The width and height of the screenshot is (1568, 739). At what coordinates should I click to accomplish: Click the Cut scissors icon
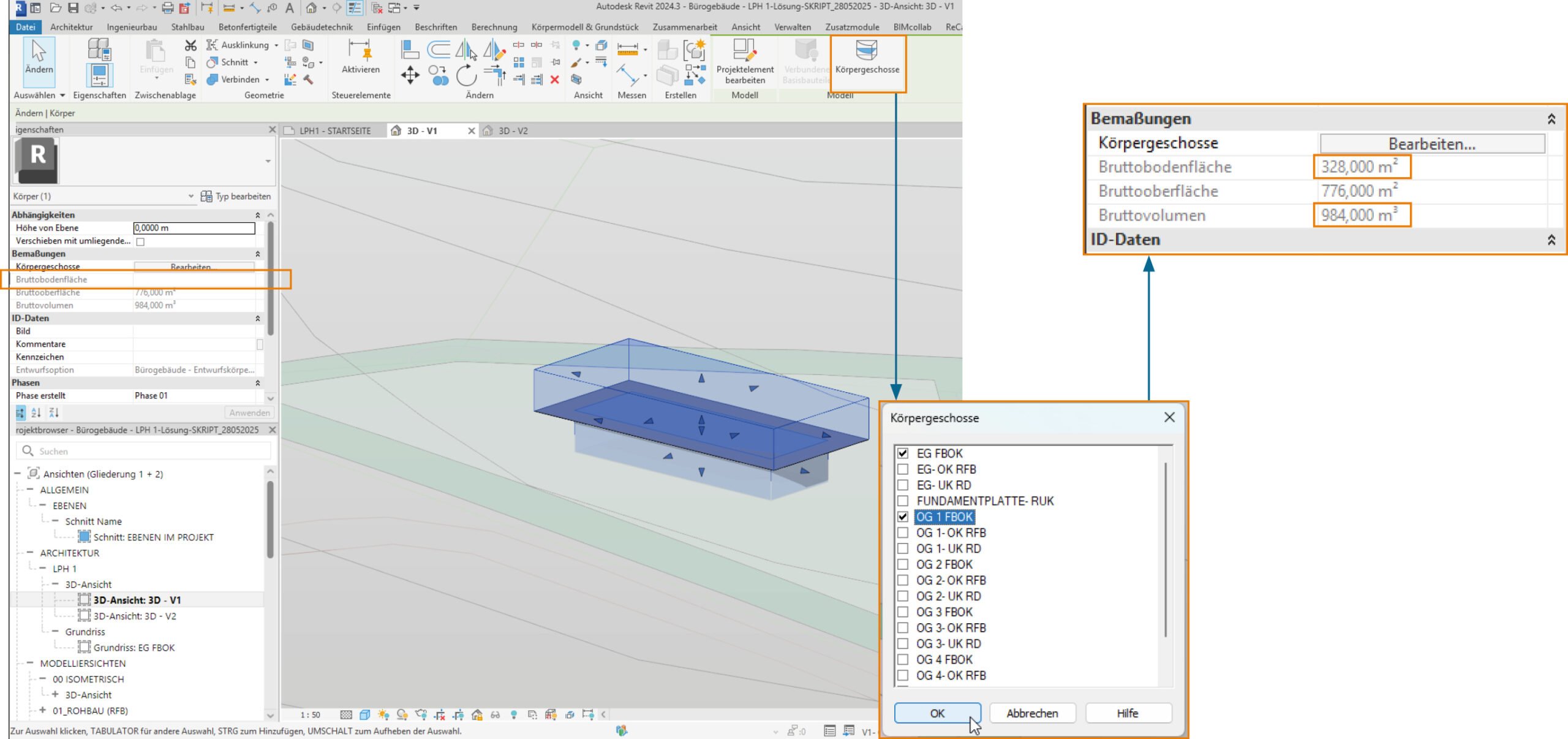point(190,45)
